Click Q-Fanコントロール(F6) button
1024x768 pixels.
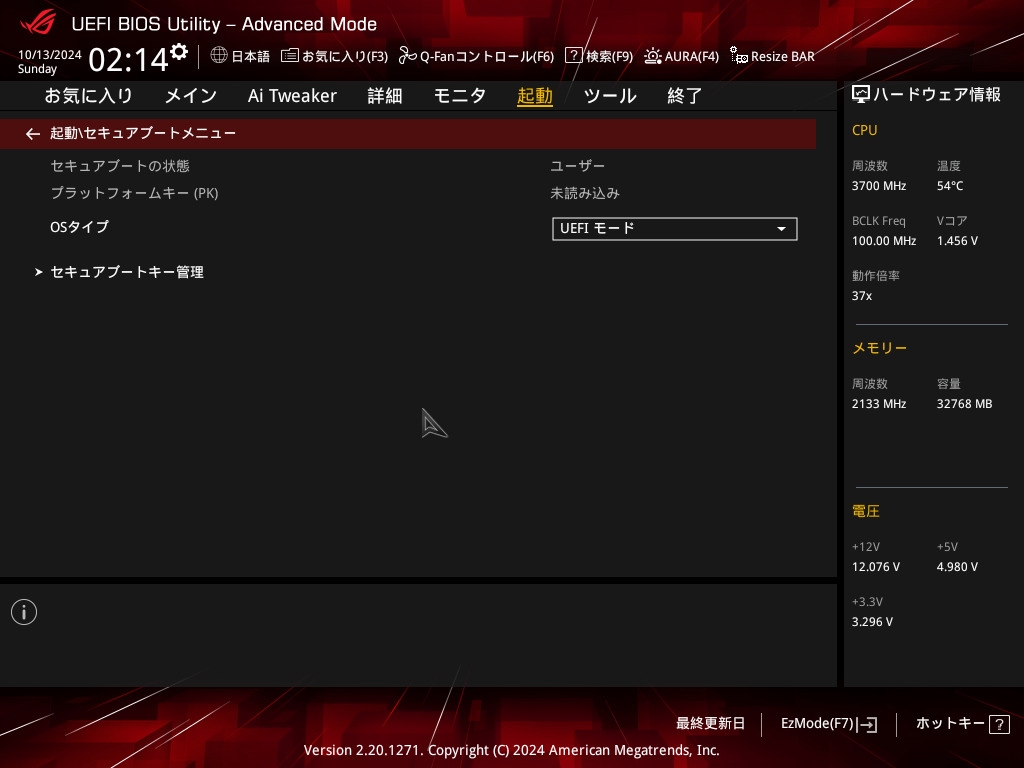(x=476, y=56)
